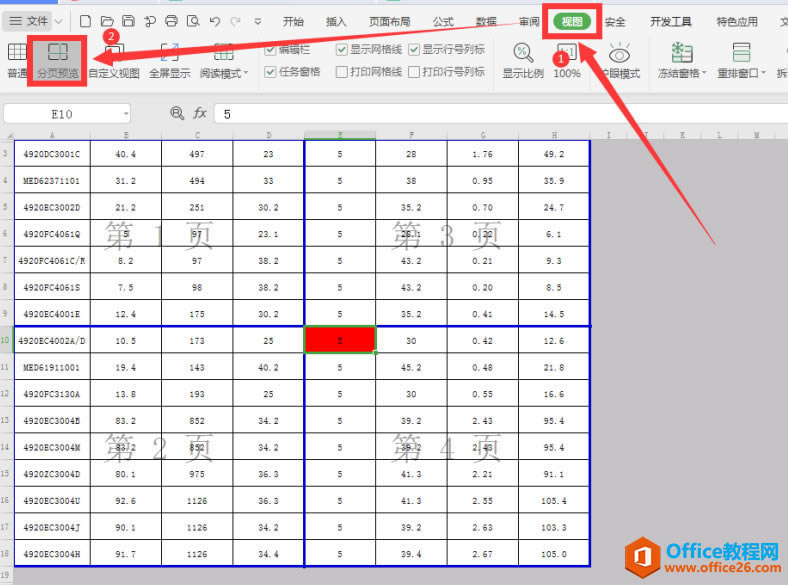Click the Open file folder icon

(x=107, y=21)
